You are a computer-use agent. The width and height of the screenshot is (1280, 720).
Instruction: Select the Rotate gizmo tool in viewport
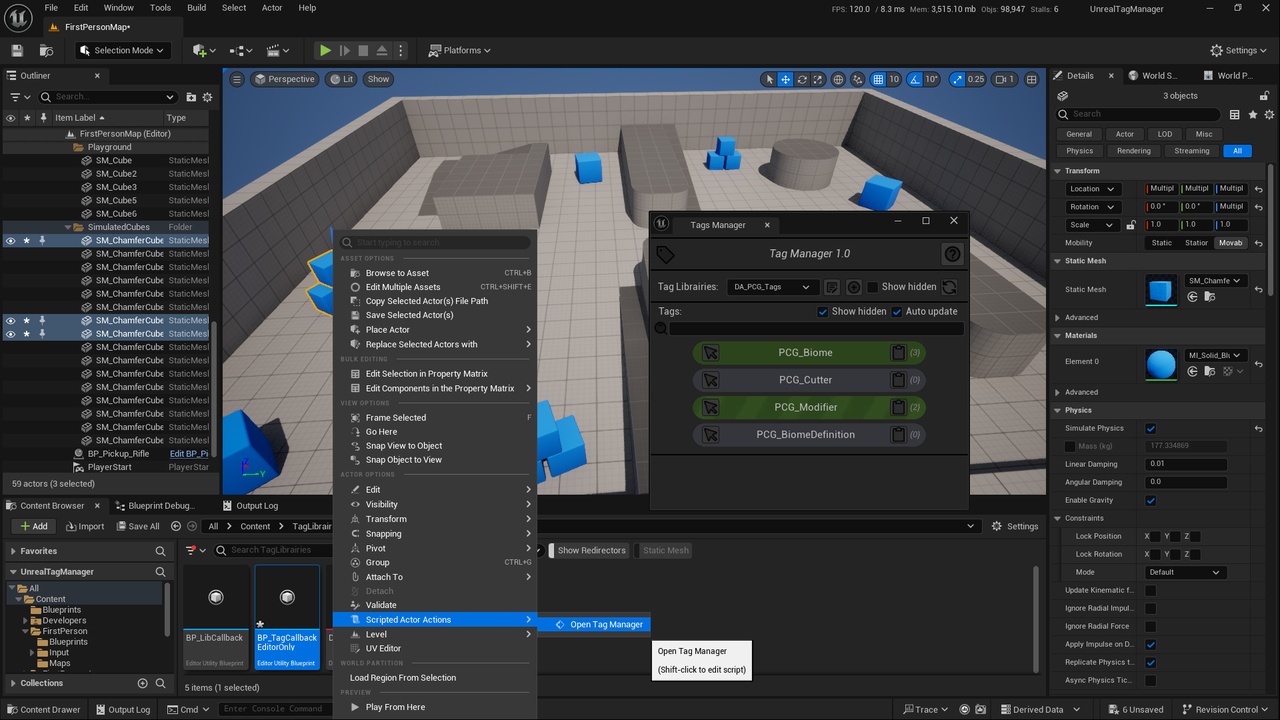[x=802, y=79]
